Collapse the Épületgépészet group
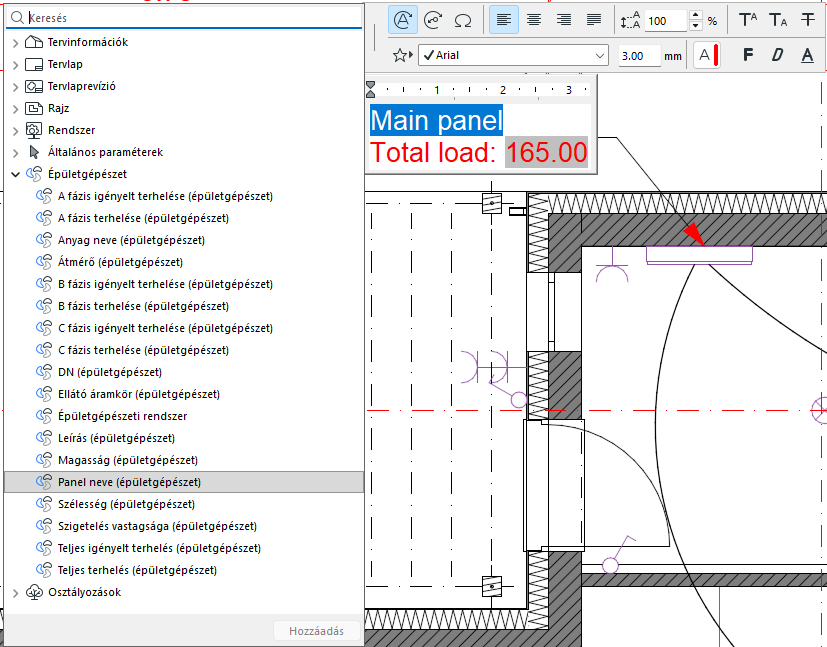 15,175
